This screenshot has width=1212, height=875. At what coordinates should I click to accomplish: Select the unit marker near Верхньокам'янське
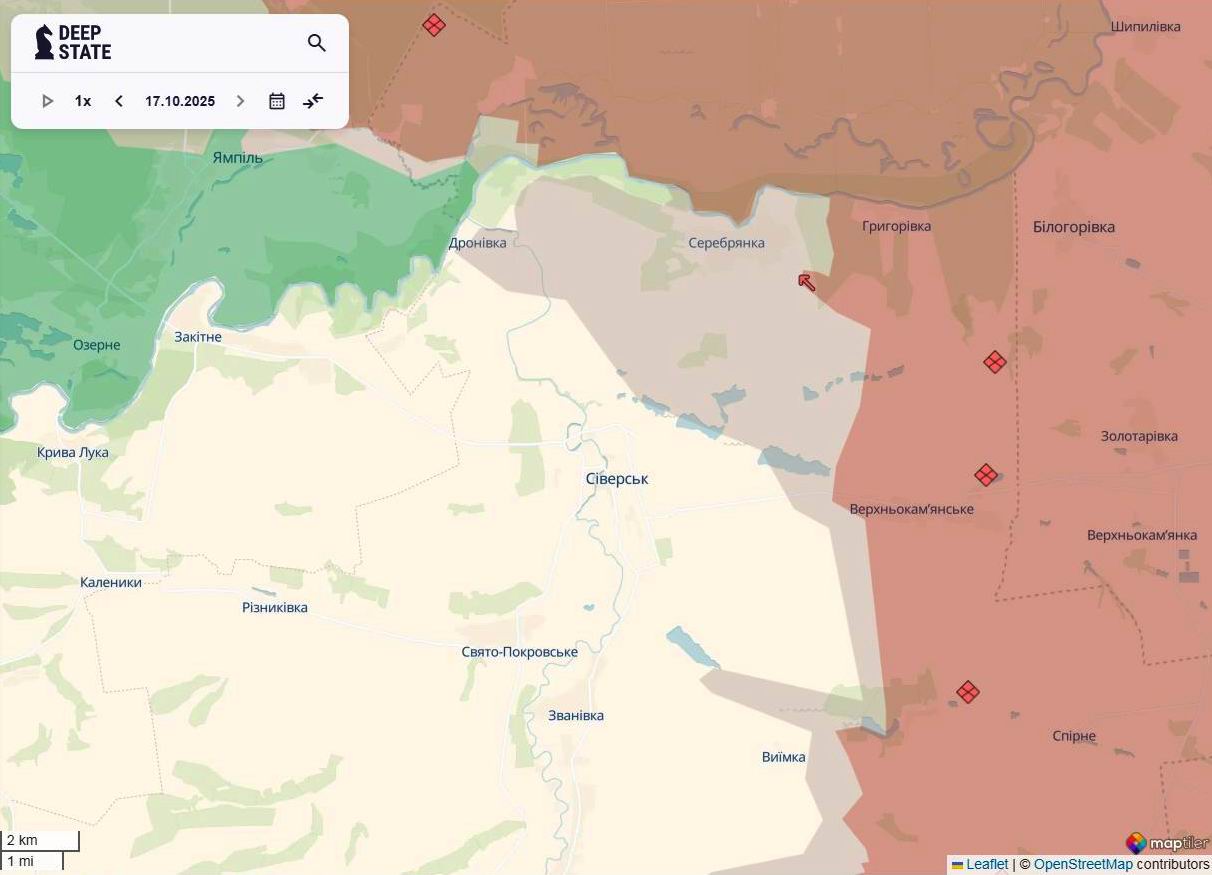[x=986, y=475]
